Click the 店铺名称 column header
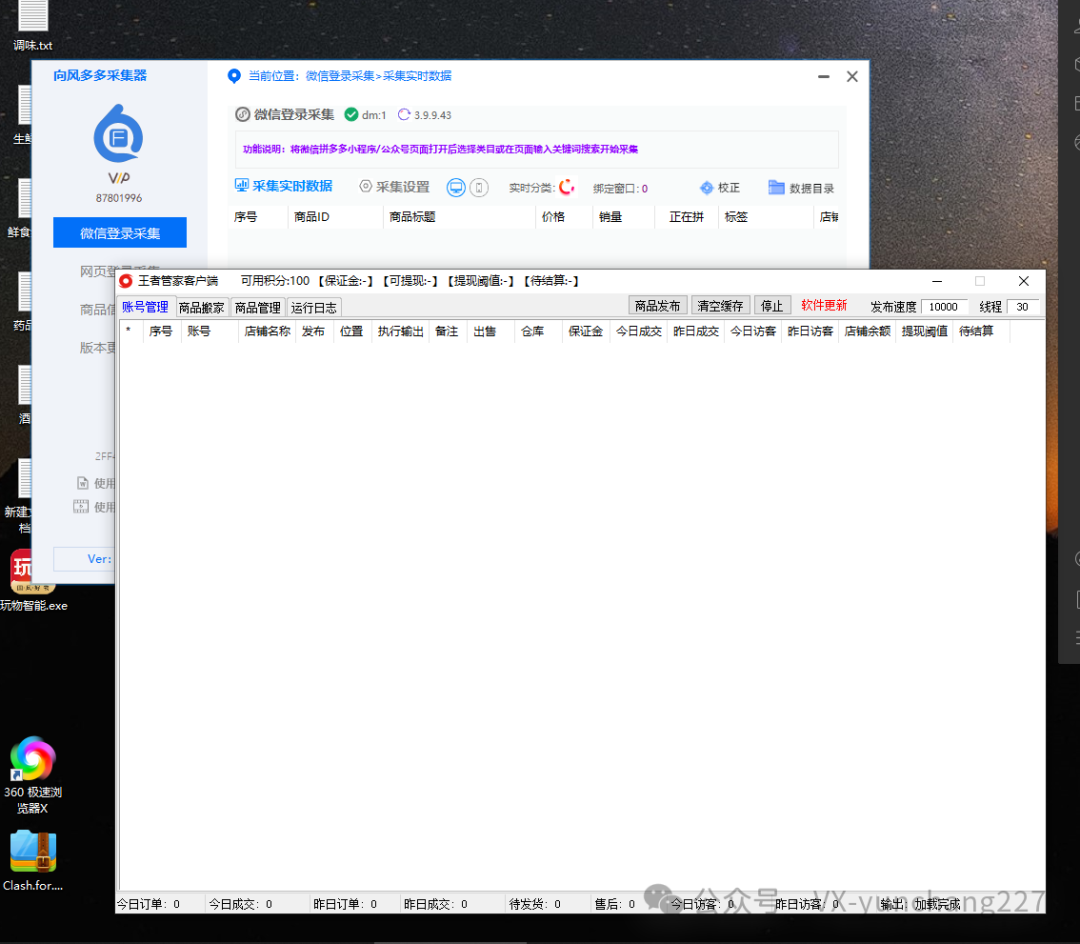1080x944 pixels. (x=267, y=331)
